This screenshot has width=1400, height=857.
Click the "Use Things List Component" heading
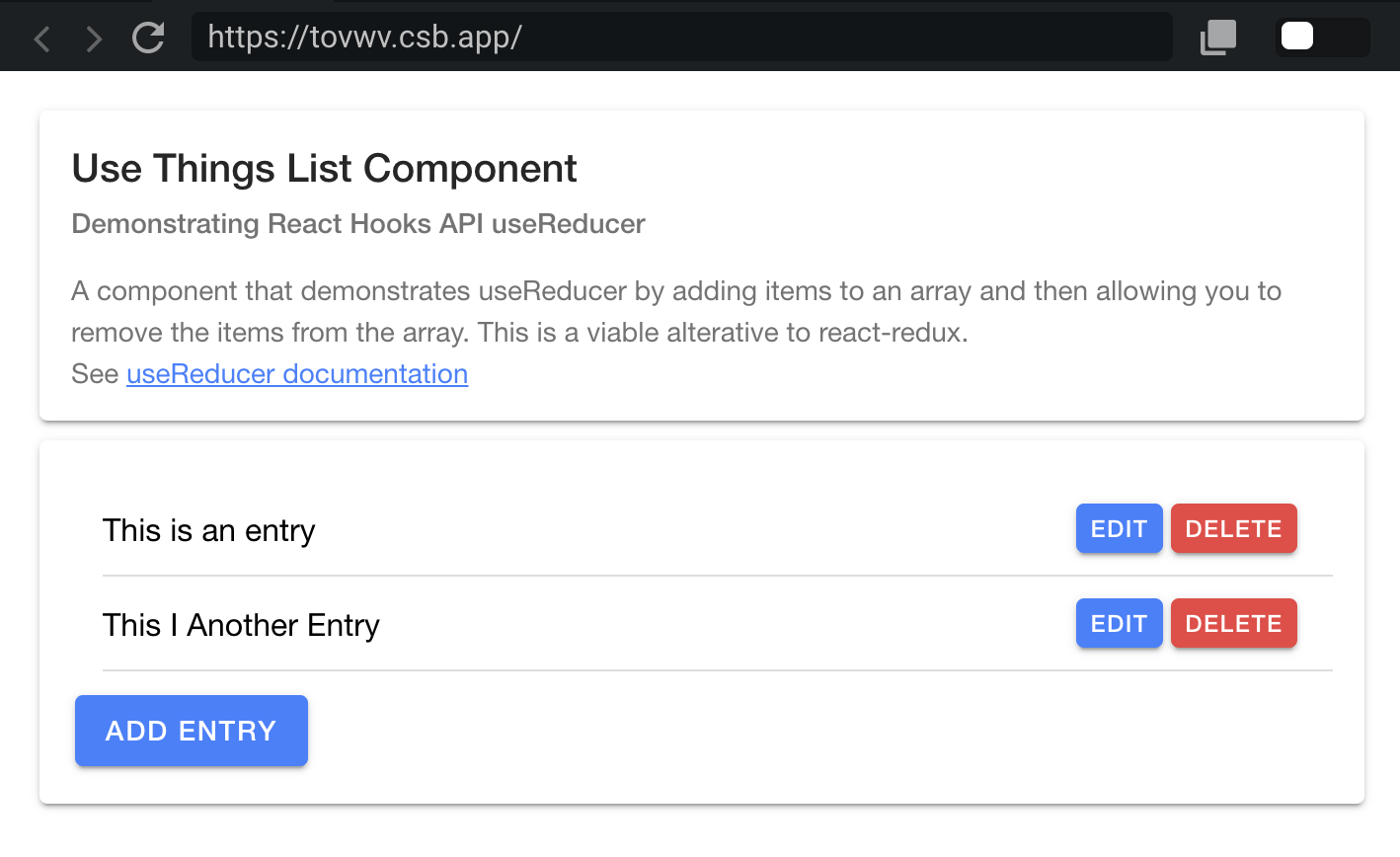point(324,169)
